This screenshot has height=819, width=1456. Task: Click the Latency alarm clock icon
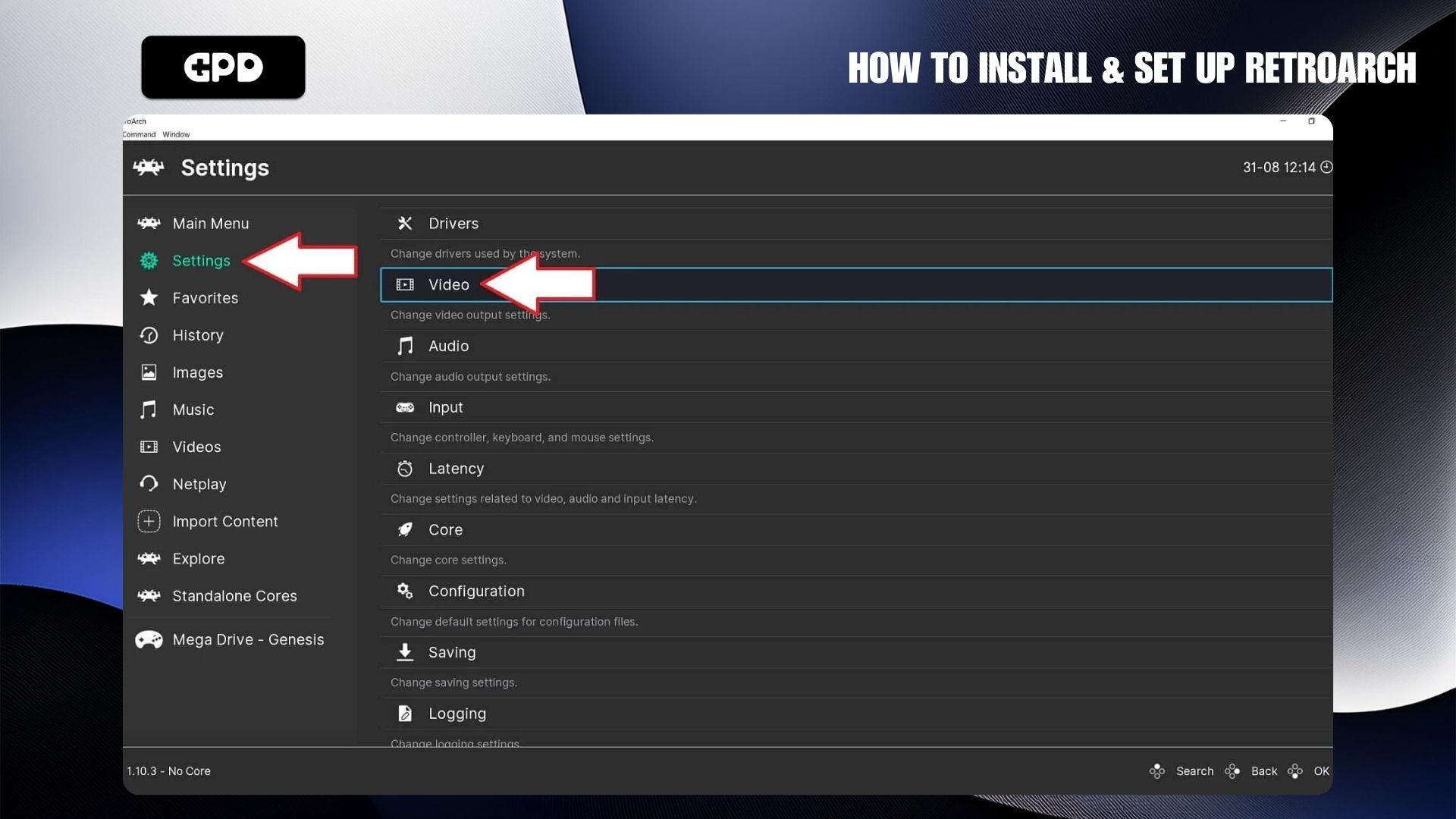coord(405,469)
